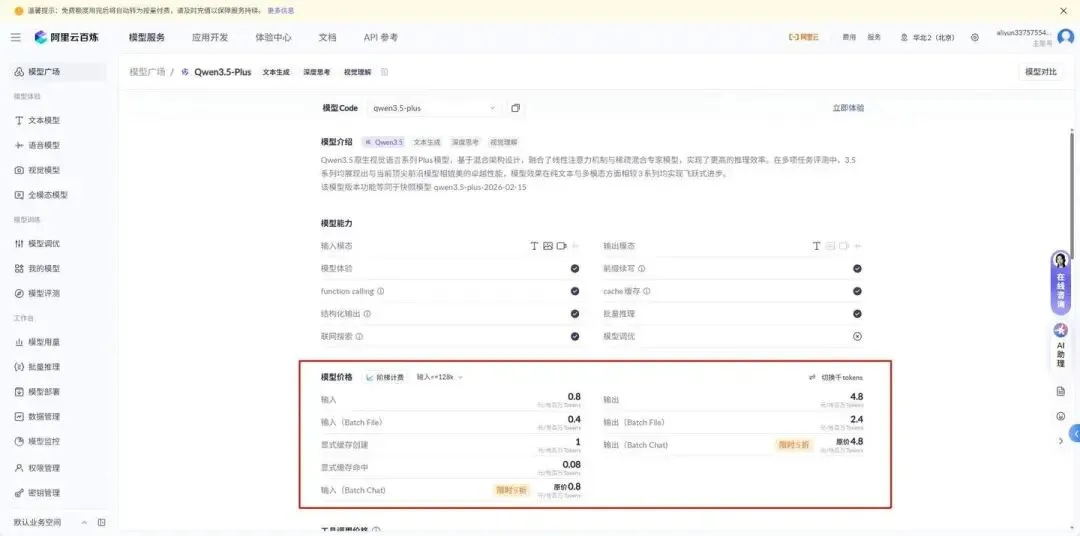This screenshot has height=536, width=1080.
Task: Click the info icon beside 工具调用价格
Action: pos(376,530)
